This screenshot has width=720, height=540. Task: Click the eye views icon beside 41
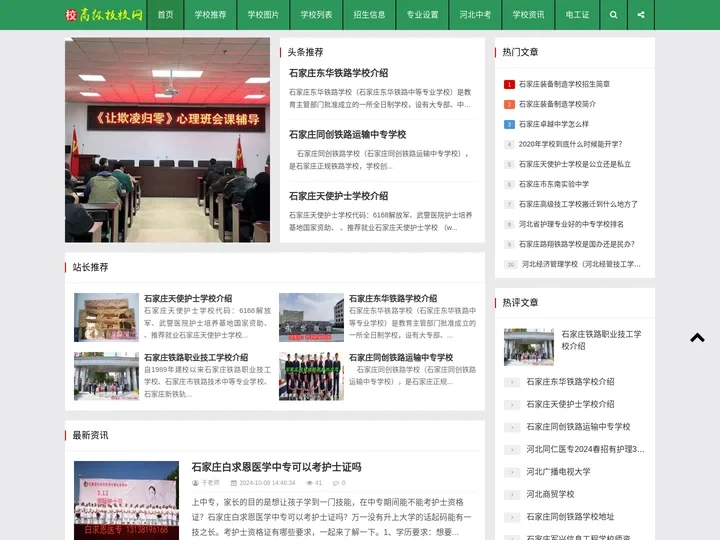[309, 483]
